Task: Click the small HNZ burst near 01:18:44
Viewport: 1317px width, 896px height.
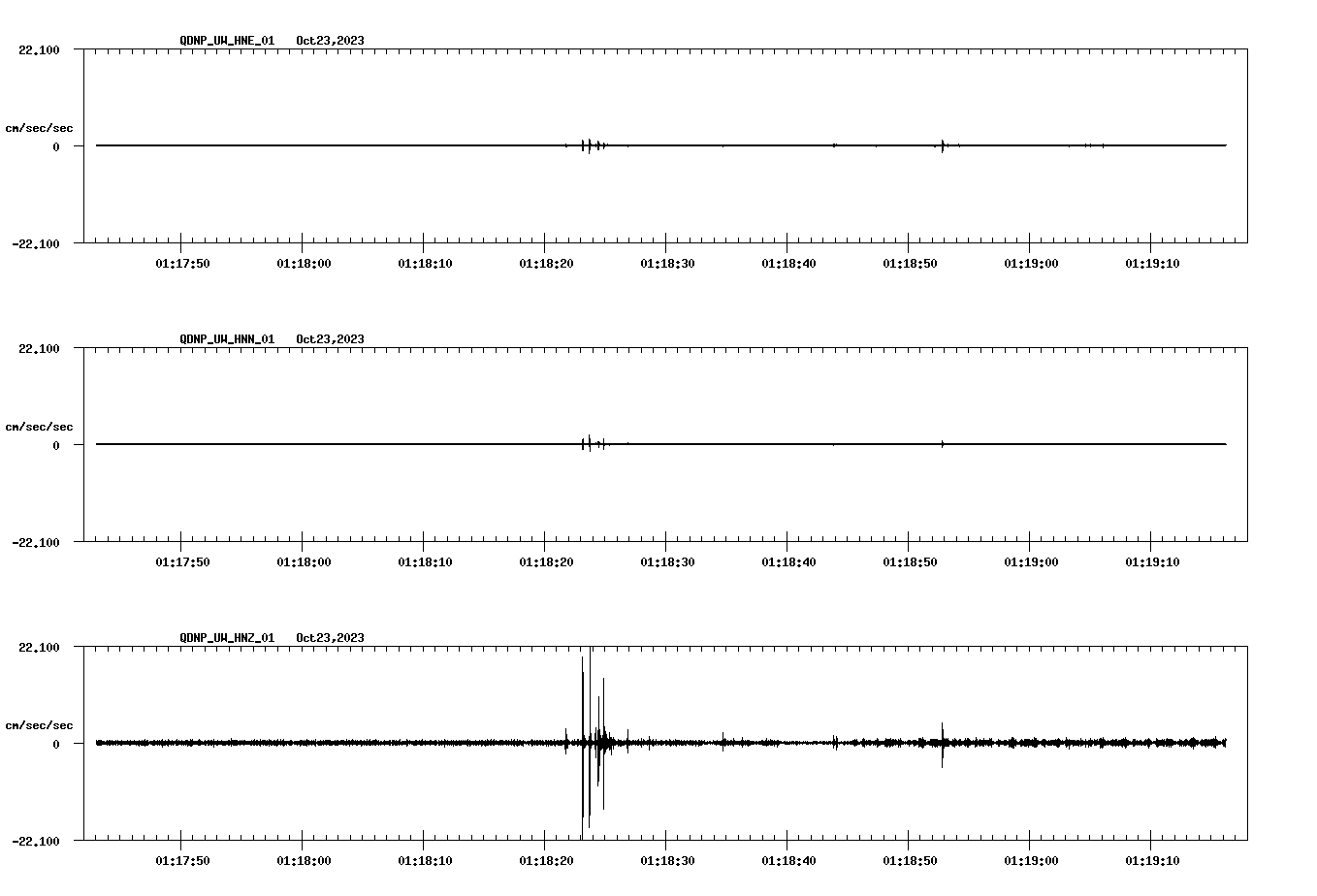Action: pos(835,743)
